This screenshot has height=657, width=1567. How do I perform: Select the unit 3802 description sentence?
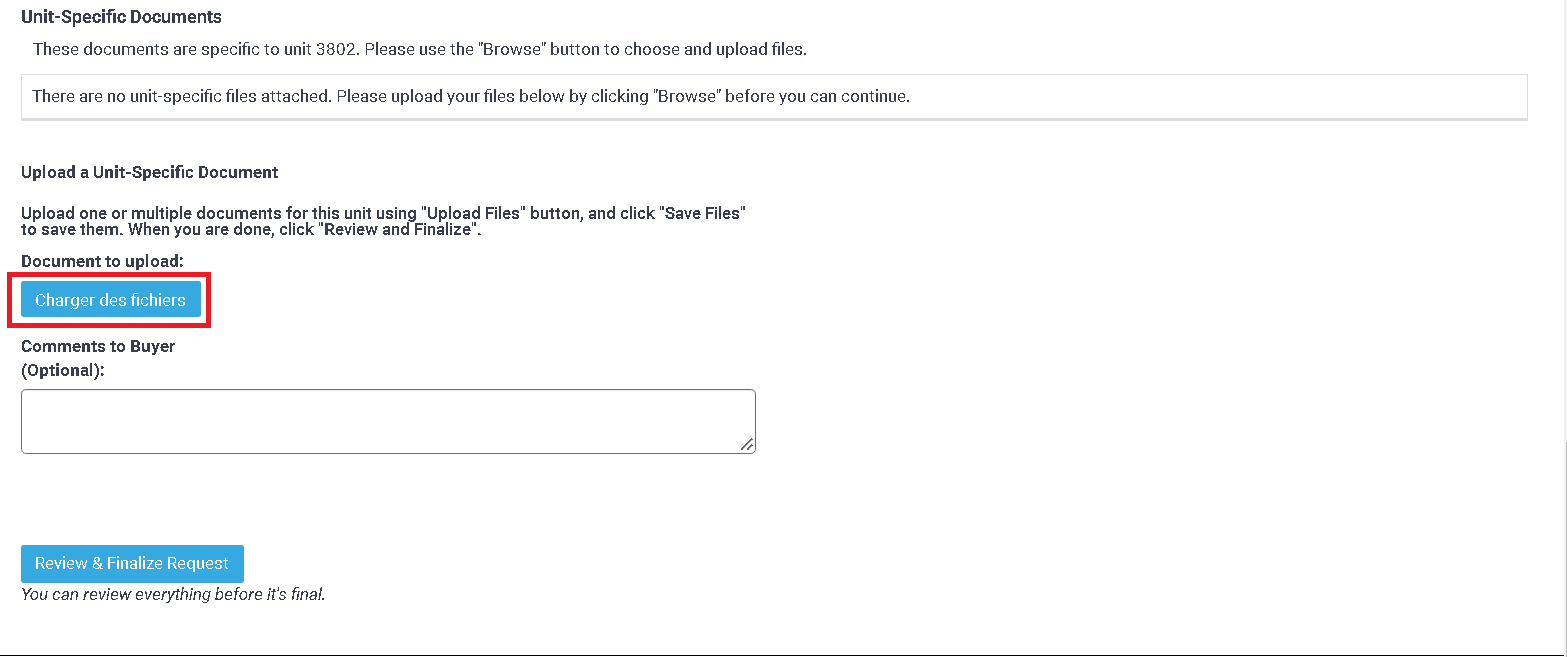click(420, 49)
